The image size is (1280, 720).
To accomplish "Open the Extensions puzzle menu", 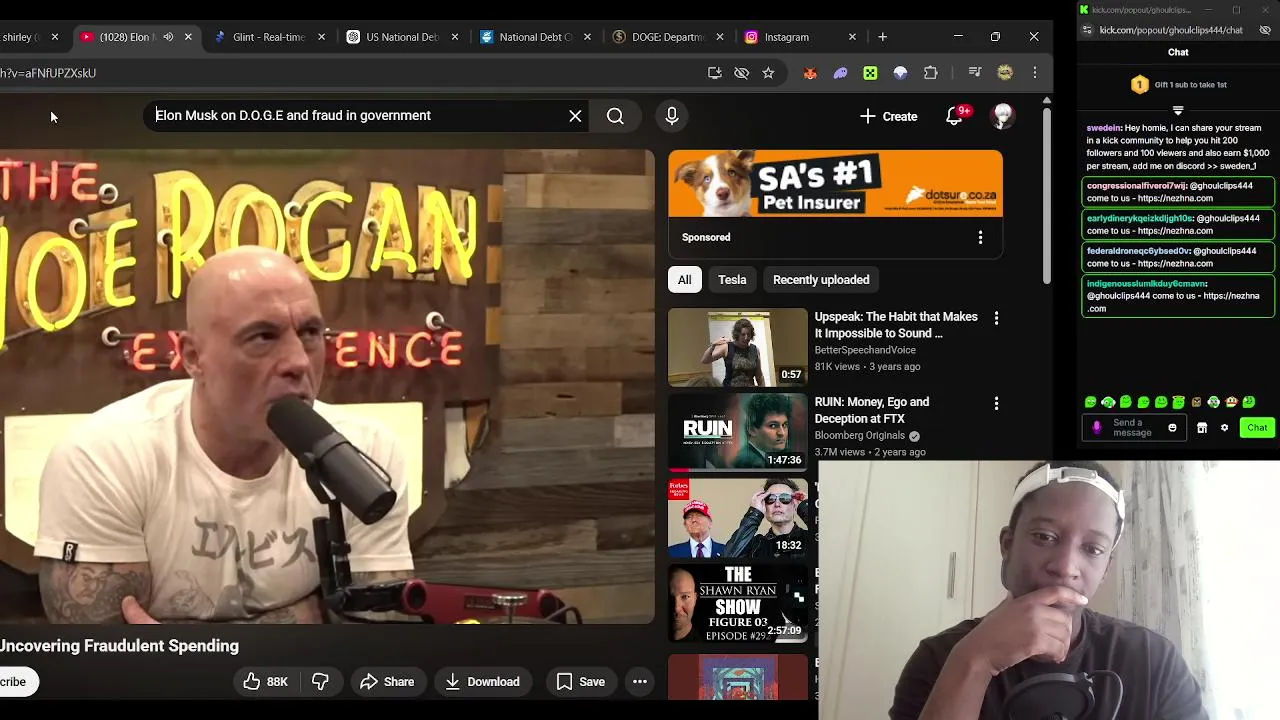I will [931, 73].
